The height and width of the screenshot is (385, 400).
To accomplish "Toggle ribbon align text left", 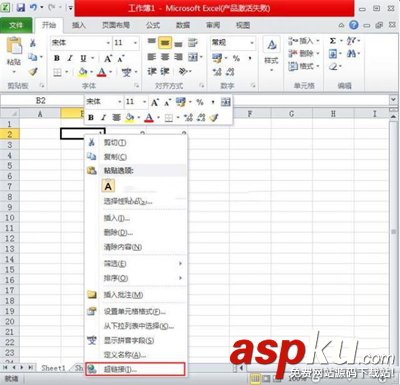I will [152, 57].
